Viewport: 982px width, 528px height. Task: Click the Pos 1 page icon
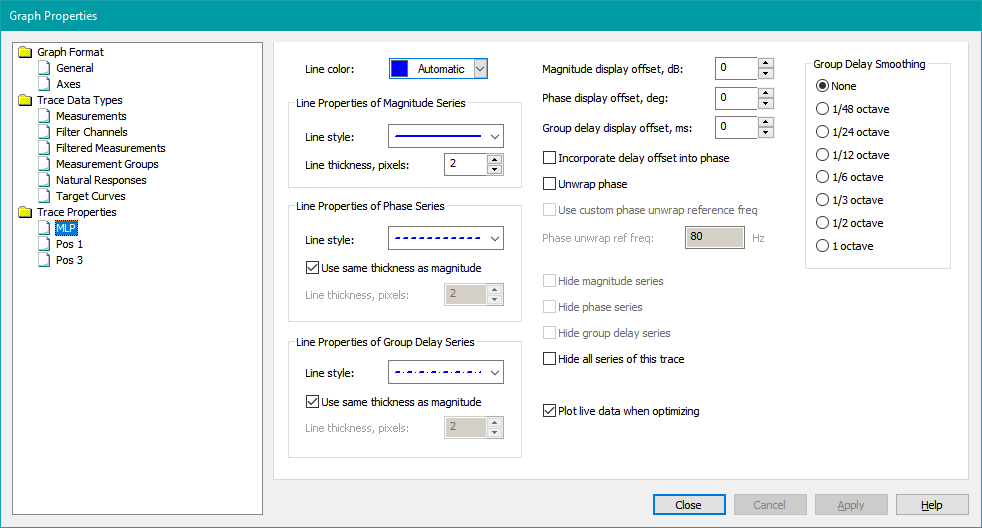point(44,244)
